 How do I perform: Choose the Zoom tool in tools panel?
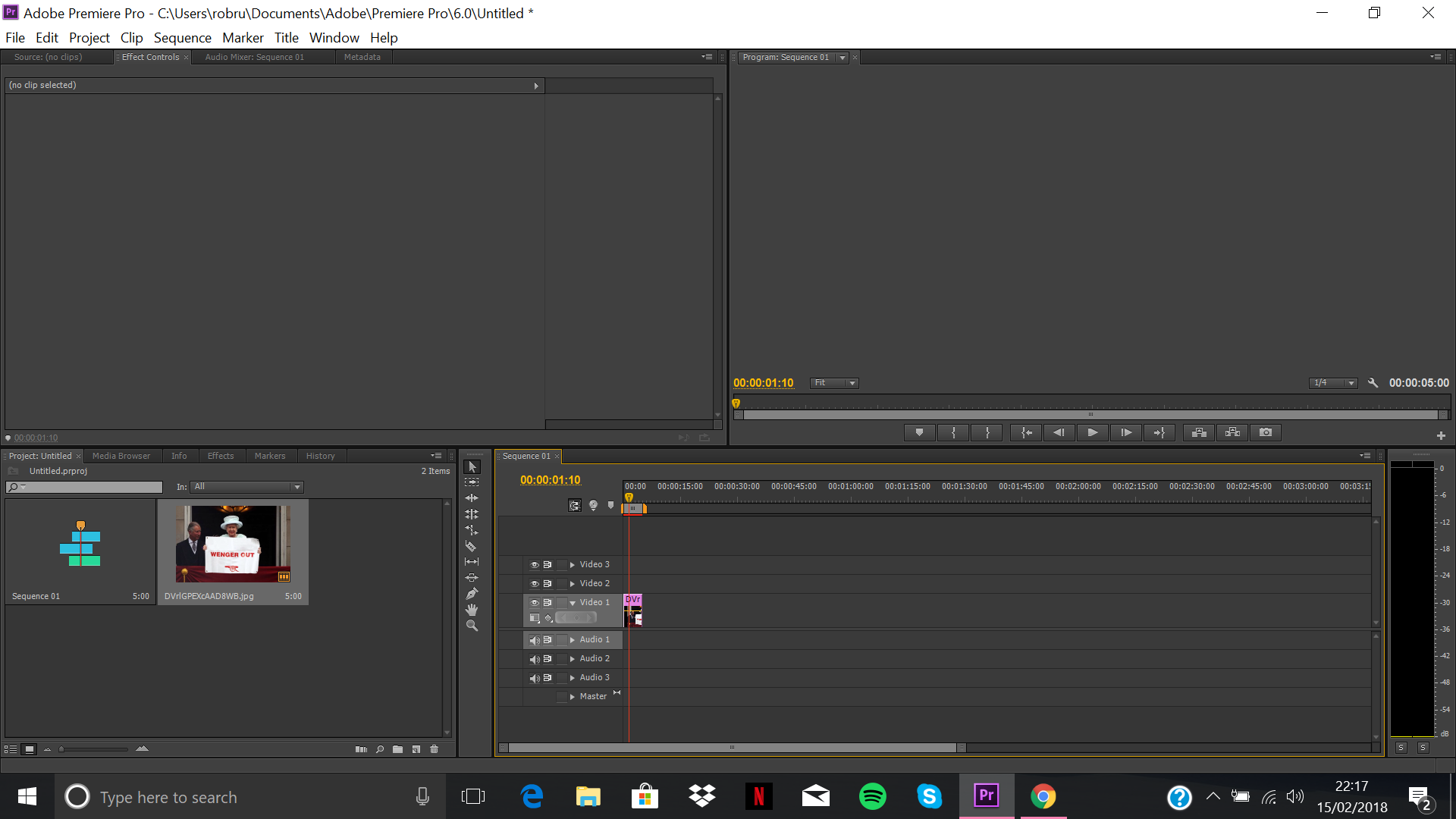tap(471, 626)
